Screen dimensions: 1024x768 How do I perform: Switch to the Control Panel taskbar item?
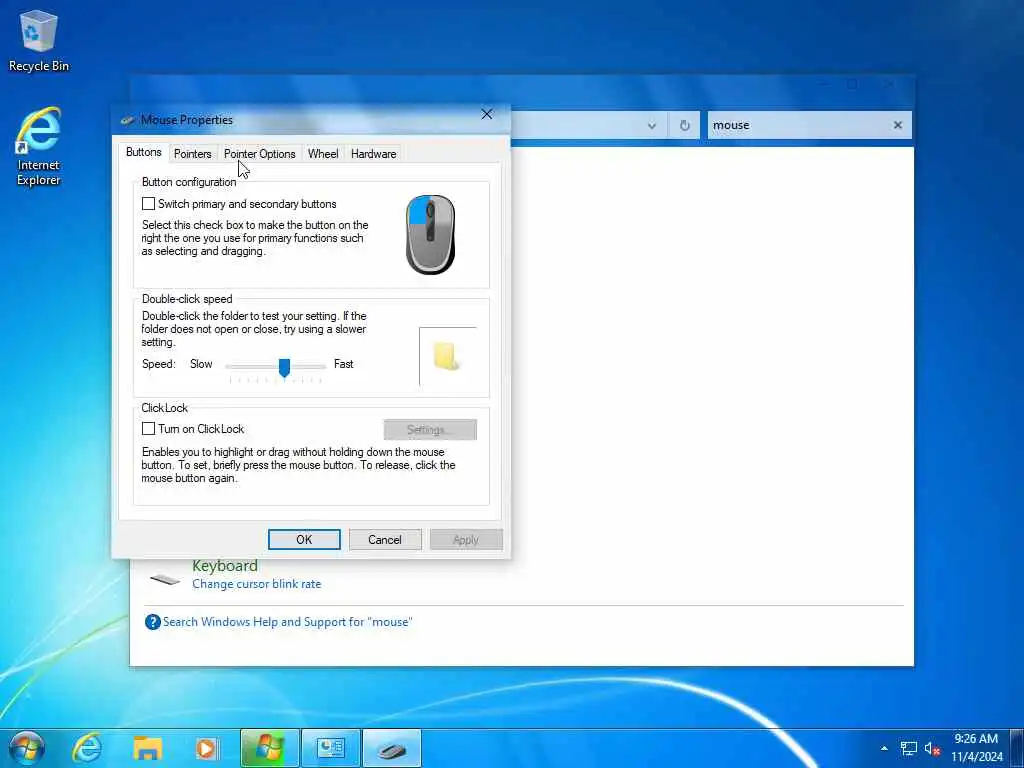330,748
